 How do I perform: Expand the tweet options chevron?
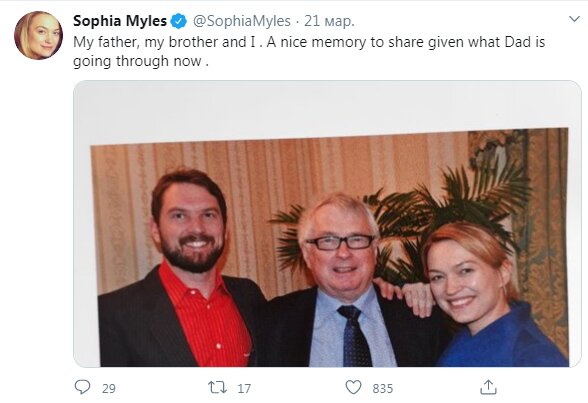tap(574, 19)
